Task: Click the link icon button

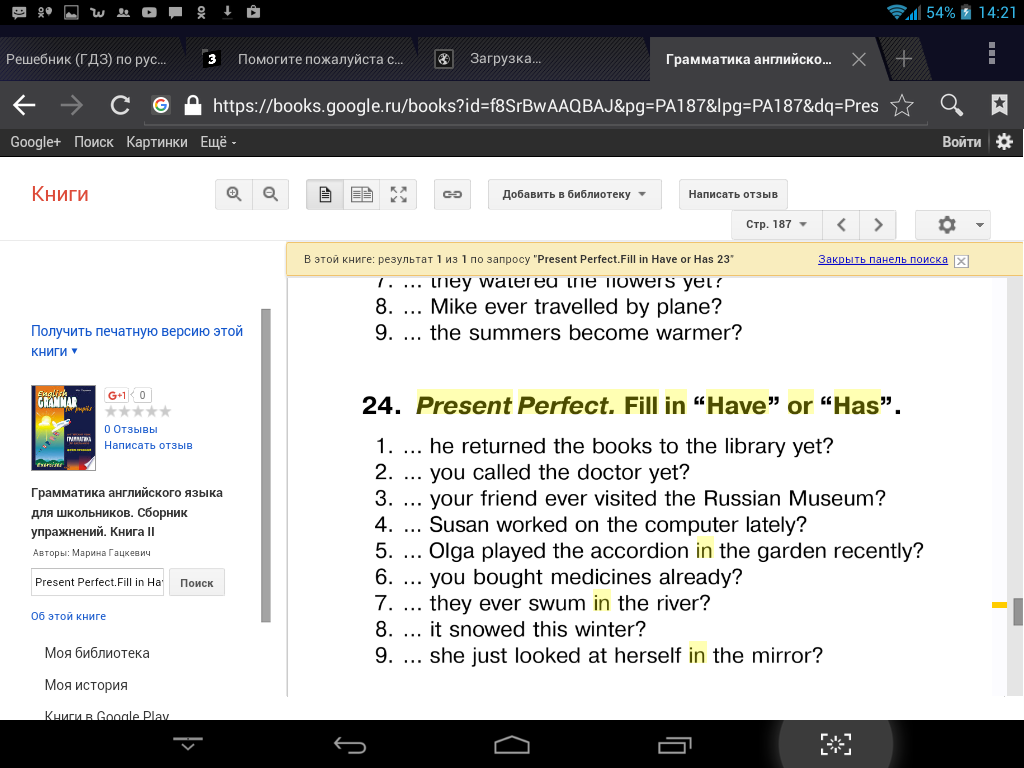Action: coord(452,195)
